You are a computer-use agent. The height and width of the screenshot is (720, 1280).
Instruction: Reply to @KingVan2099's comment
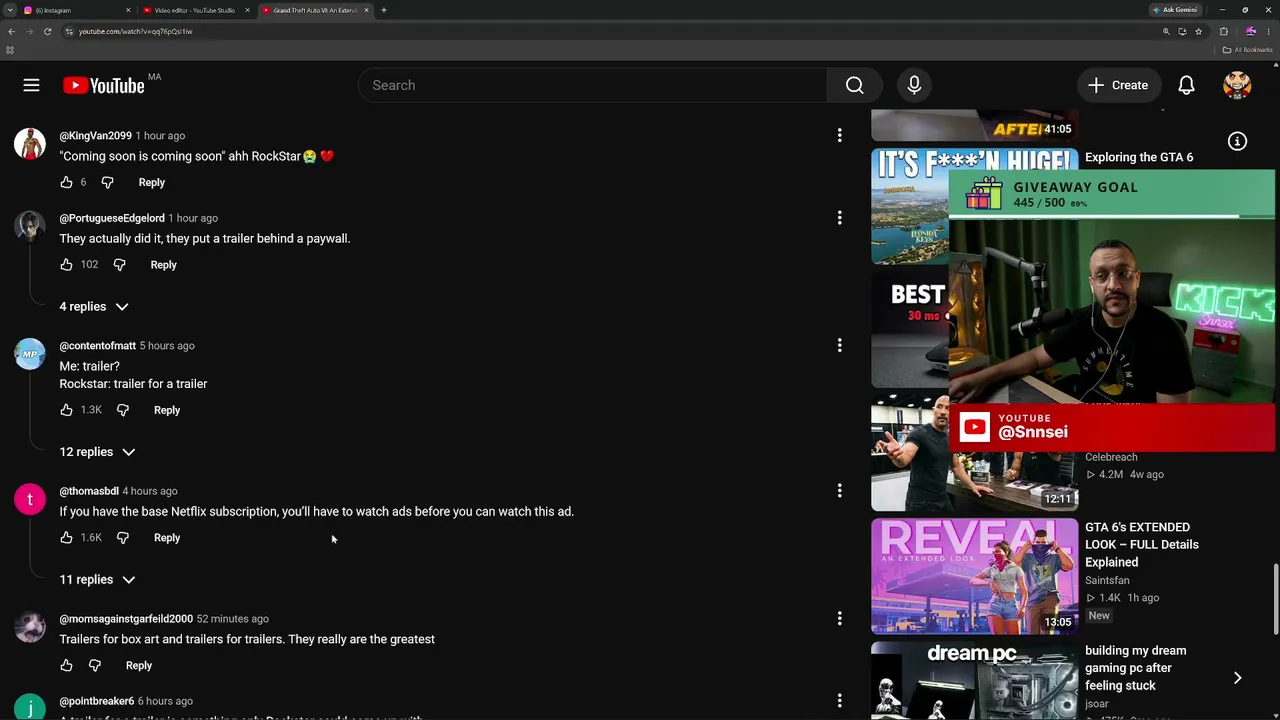(152, 182)
